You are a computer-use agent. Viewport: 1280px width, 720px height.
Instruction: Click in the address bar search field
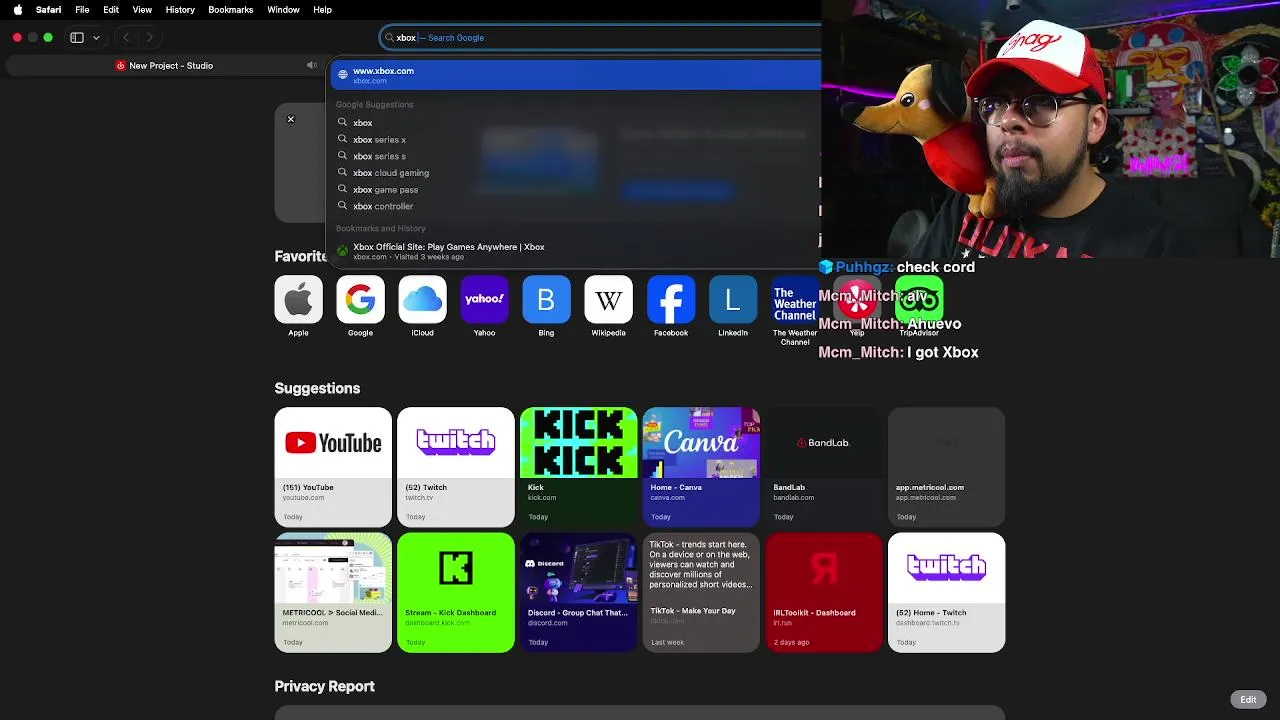coord(600,38)
